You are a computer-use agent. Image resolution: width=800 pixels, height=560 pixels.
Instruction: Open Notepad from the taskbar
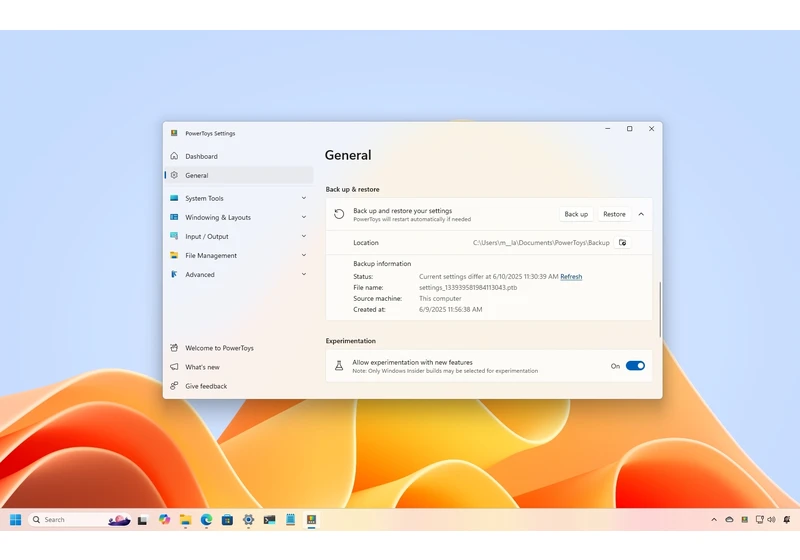[x=290, y=519]
